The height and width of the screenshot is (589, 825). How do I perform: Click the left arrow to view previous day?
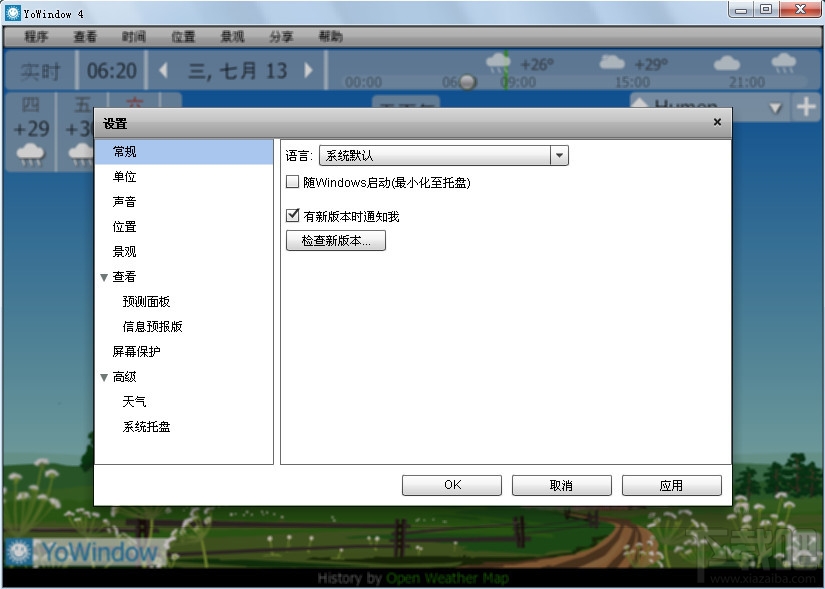[x=163, y=69]
